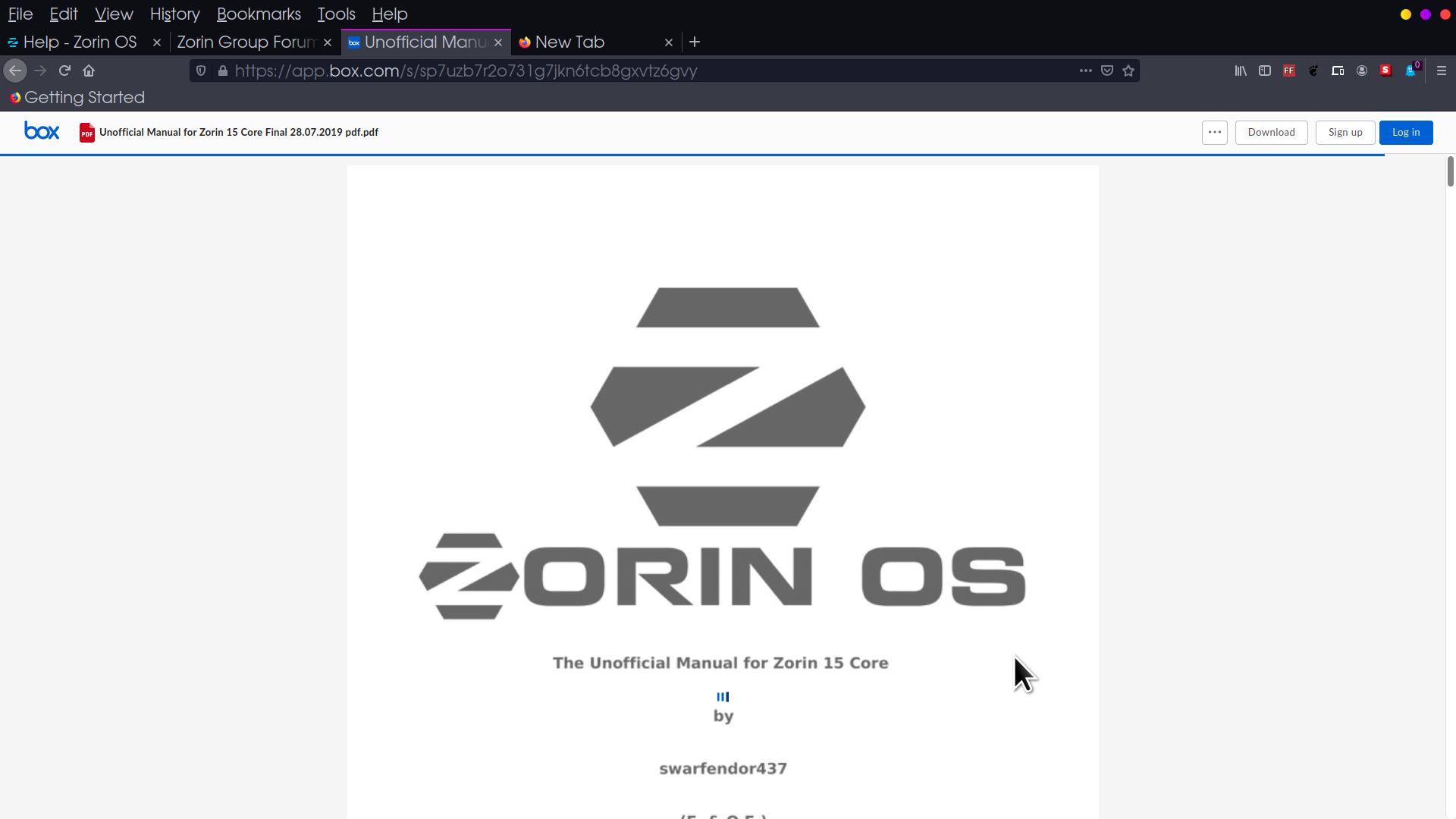Click the forward navigation arrow
The height and width of the screenshot is (819, 1456).
pyautogui.click(x=40, y=71)
